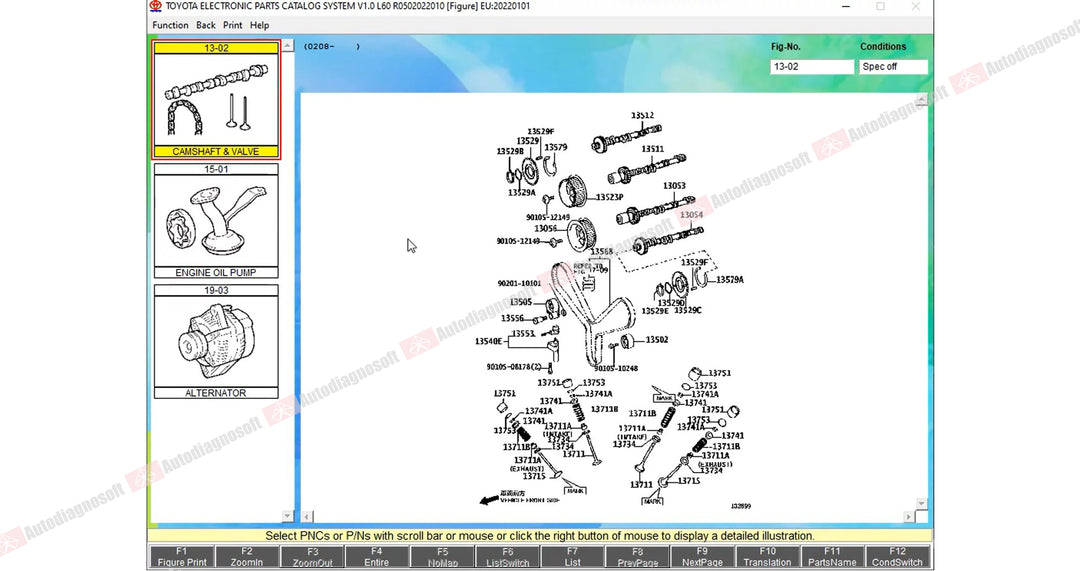Image resolution: width=1080 pixels, height=571 pixels.
Task: Select part number 13579A in diagram
Action: [730, 280]
